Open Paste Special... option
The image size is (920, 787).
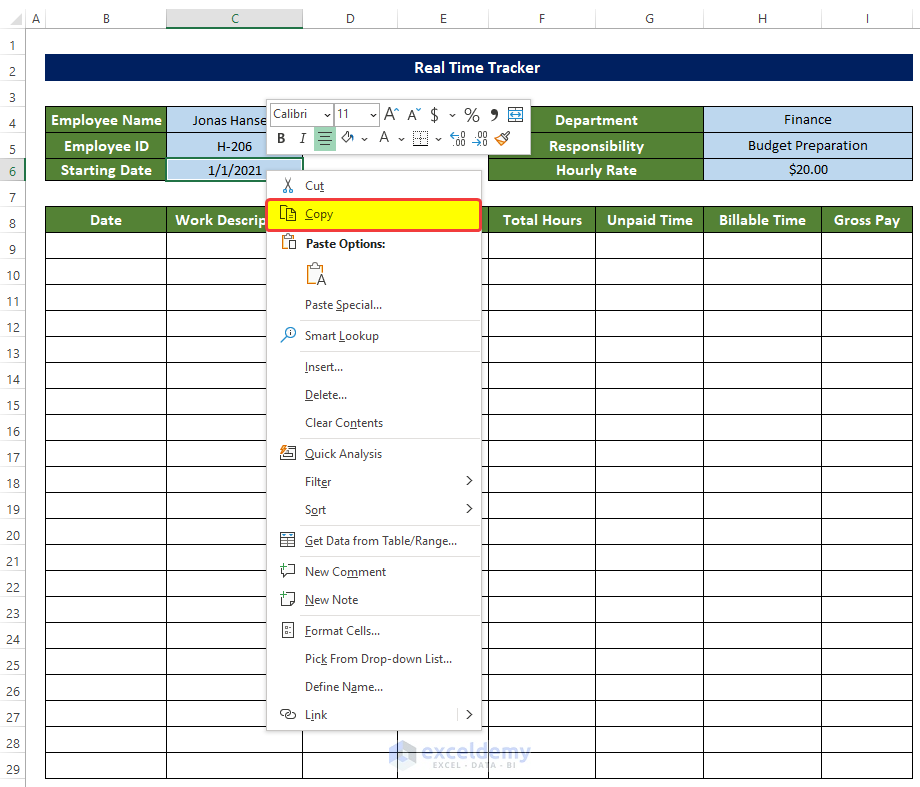point(343,305)
